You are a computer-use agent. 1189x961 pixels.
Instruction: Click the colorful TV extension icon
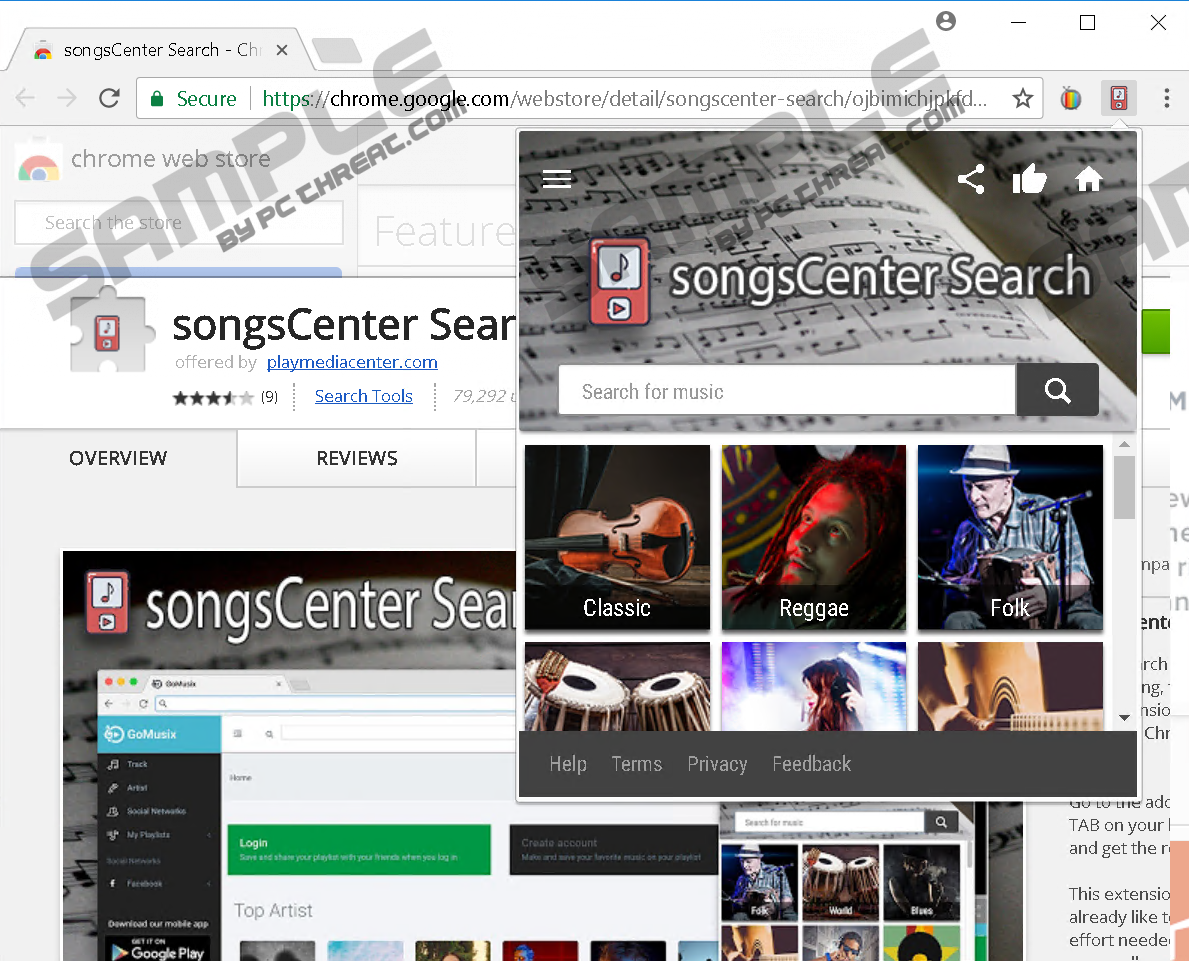1071,98
